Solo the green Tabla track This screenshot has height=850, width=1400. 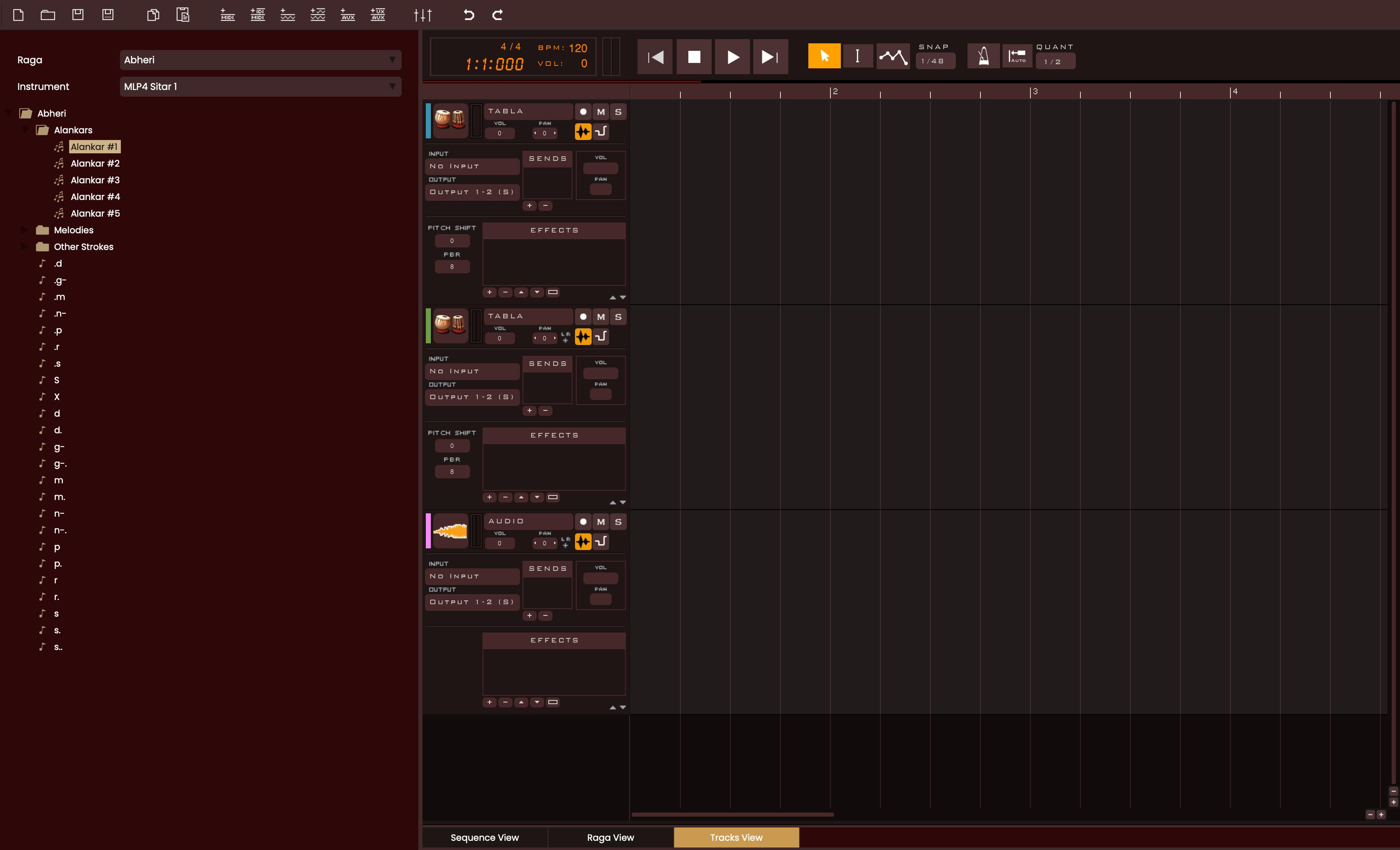click(x=618, y=317)
